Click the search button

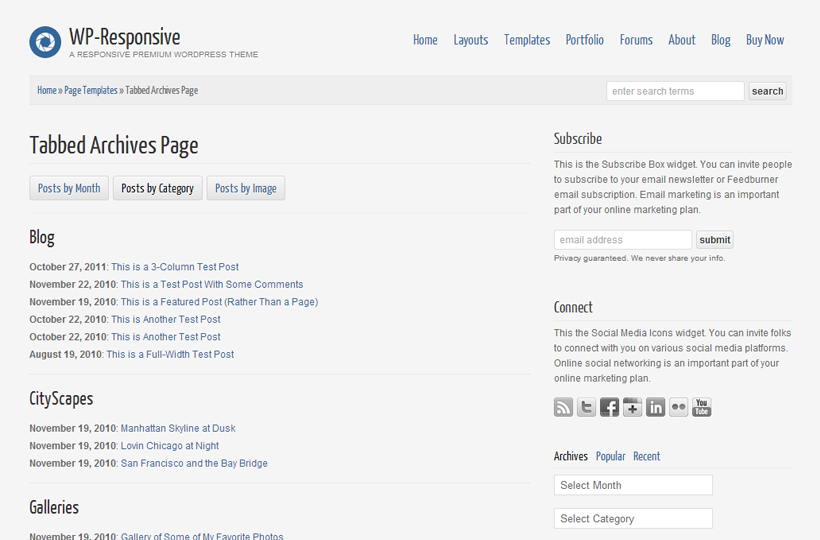[x=767, y=91]
